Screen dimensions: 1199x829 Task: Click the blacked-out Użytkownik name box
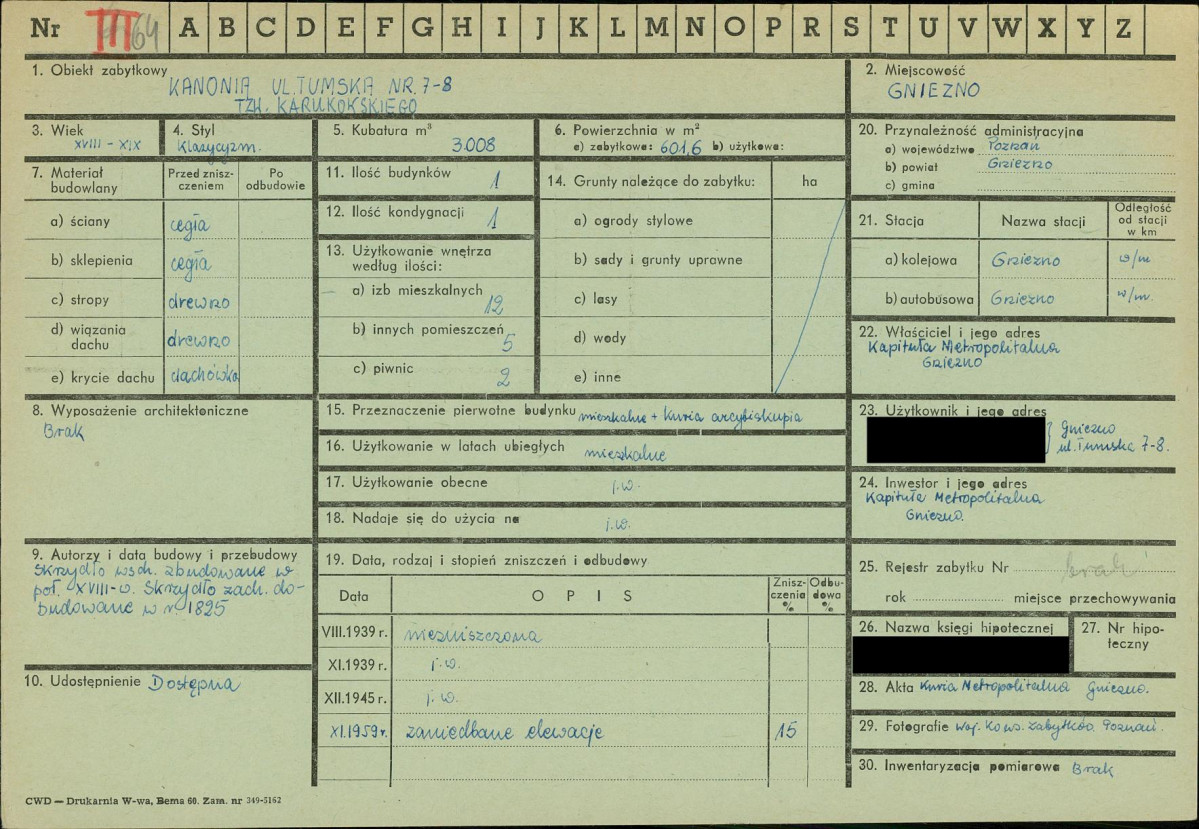[955, 441]
